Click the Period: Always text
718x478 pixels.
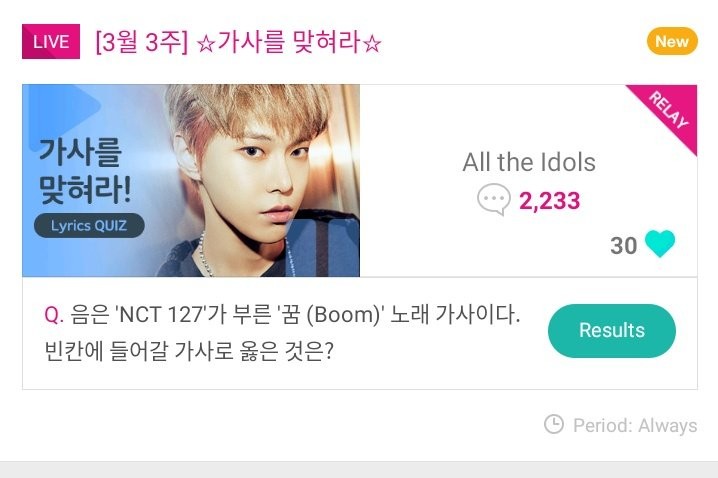634,425
